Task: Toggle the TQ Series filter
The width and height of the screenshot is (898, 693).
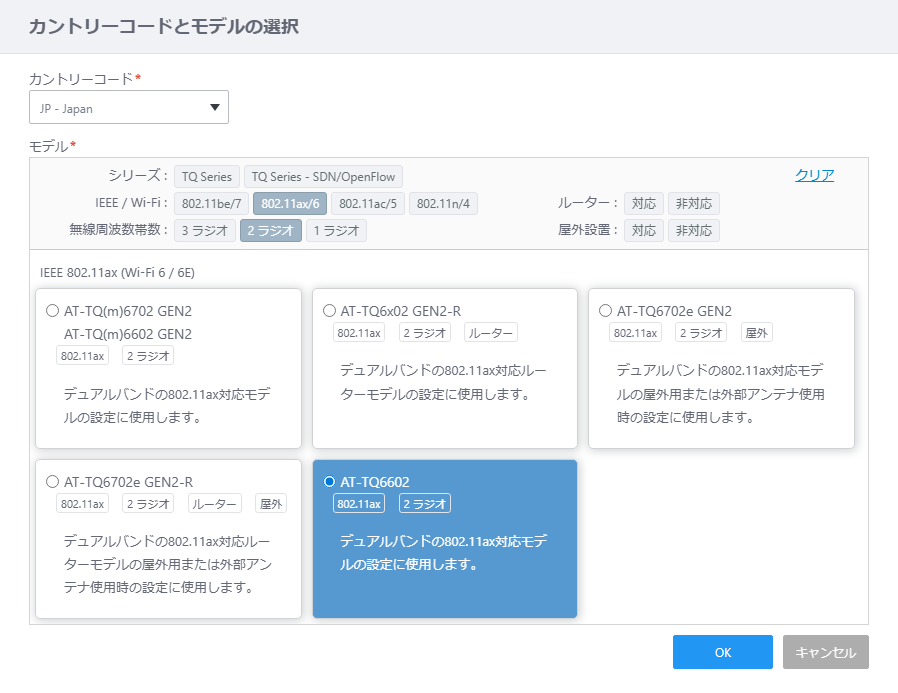Action: point(207,176)
